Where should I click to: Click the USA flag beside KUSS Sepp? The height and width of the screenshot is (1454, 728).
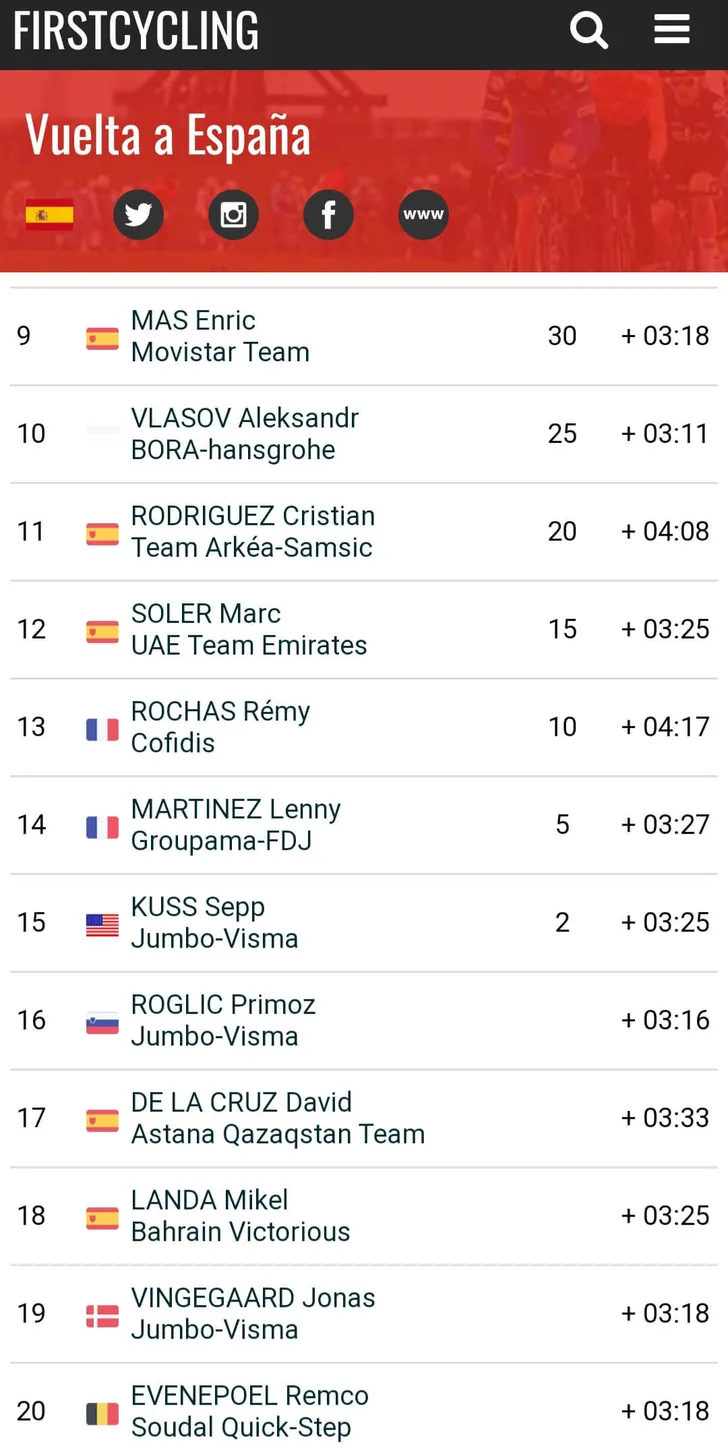pos(102,925)
